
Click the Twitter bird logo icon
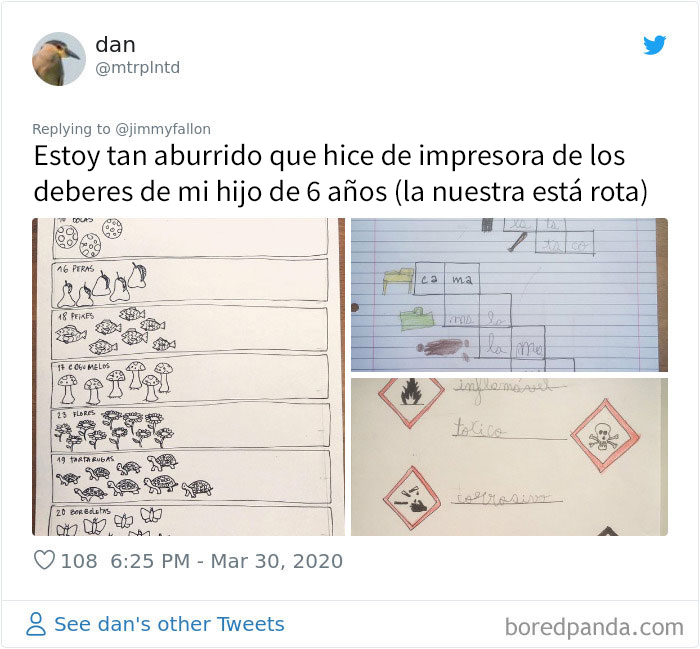[x=654, y=45]
